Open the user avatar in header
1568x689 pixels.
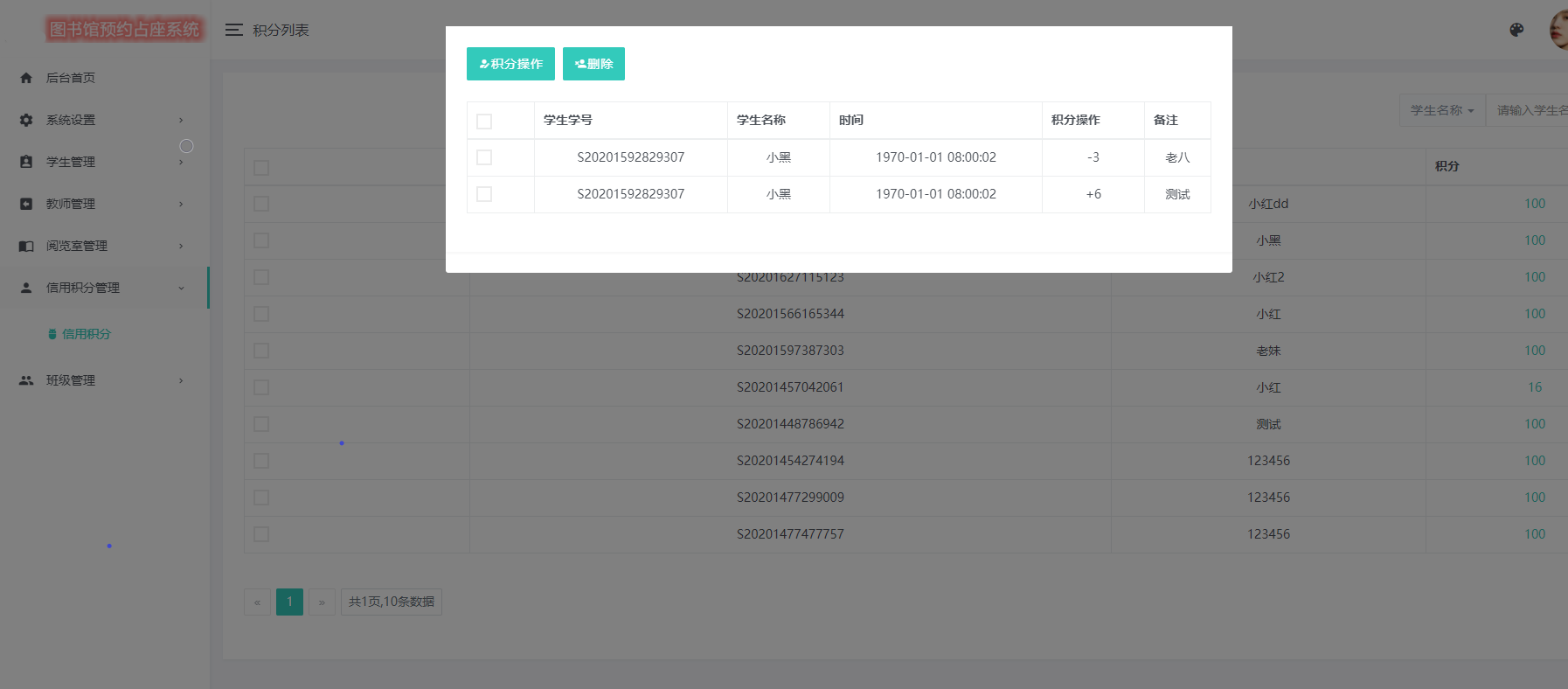[x=1558, y=30]
